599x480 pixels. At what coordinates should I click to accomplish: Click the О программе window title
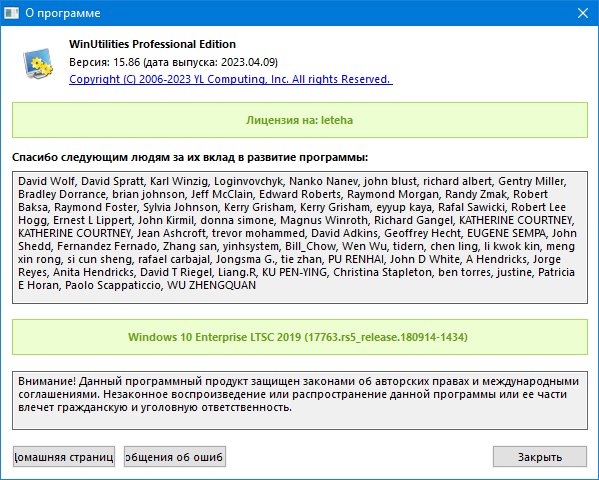(x=63, y=13)
